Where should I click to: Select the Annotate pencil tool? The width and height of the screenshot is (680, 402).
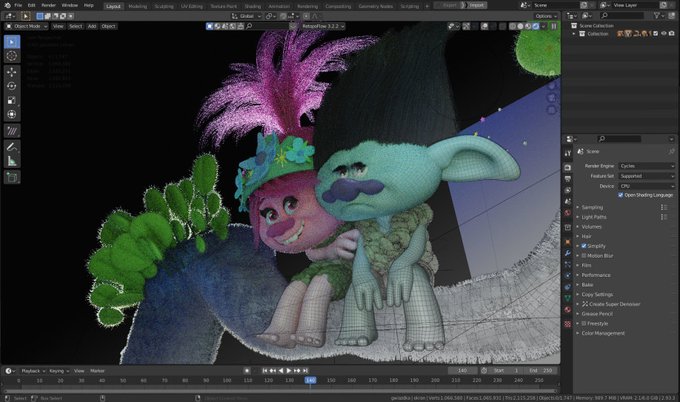pos(12,146)
